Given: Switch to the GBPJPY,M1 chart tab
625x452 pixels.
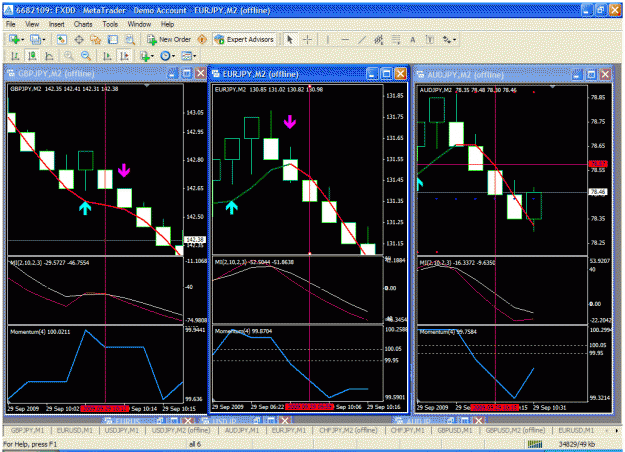Looking at the screenshot, I should coord(28,430).
